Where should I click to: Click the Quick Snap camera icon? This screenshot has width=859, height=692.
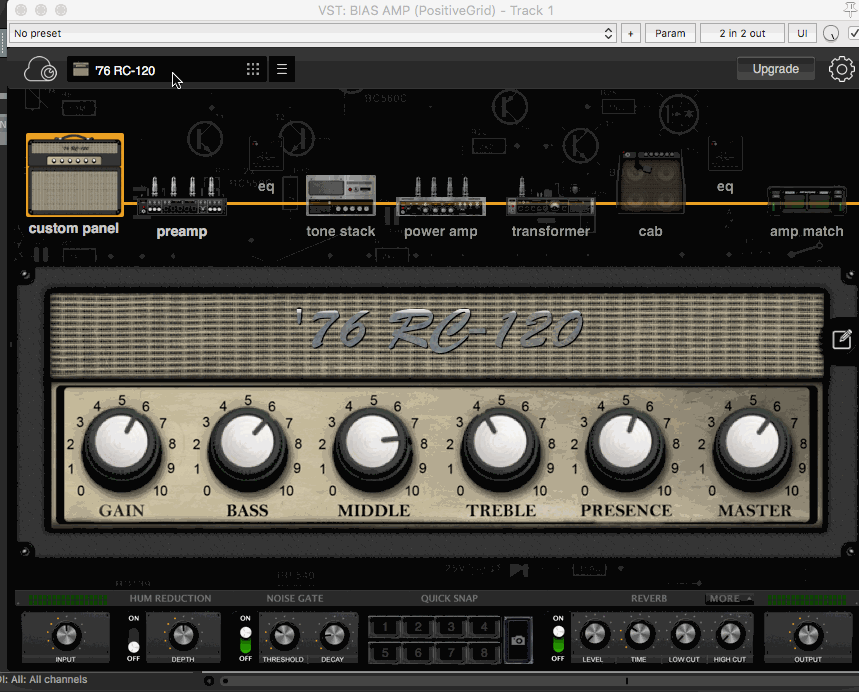518,640
